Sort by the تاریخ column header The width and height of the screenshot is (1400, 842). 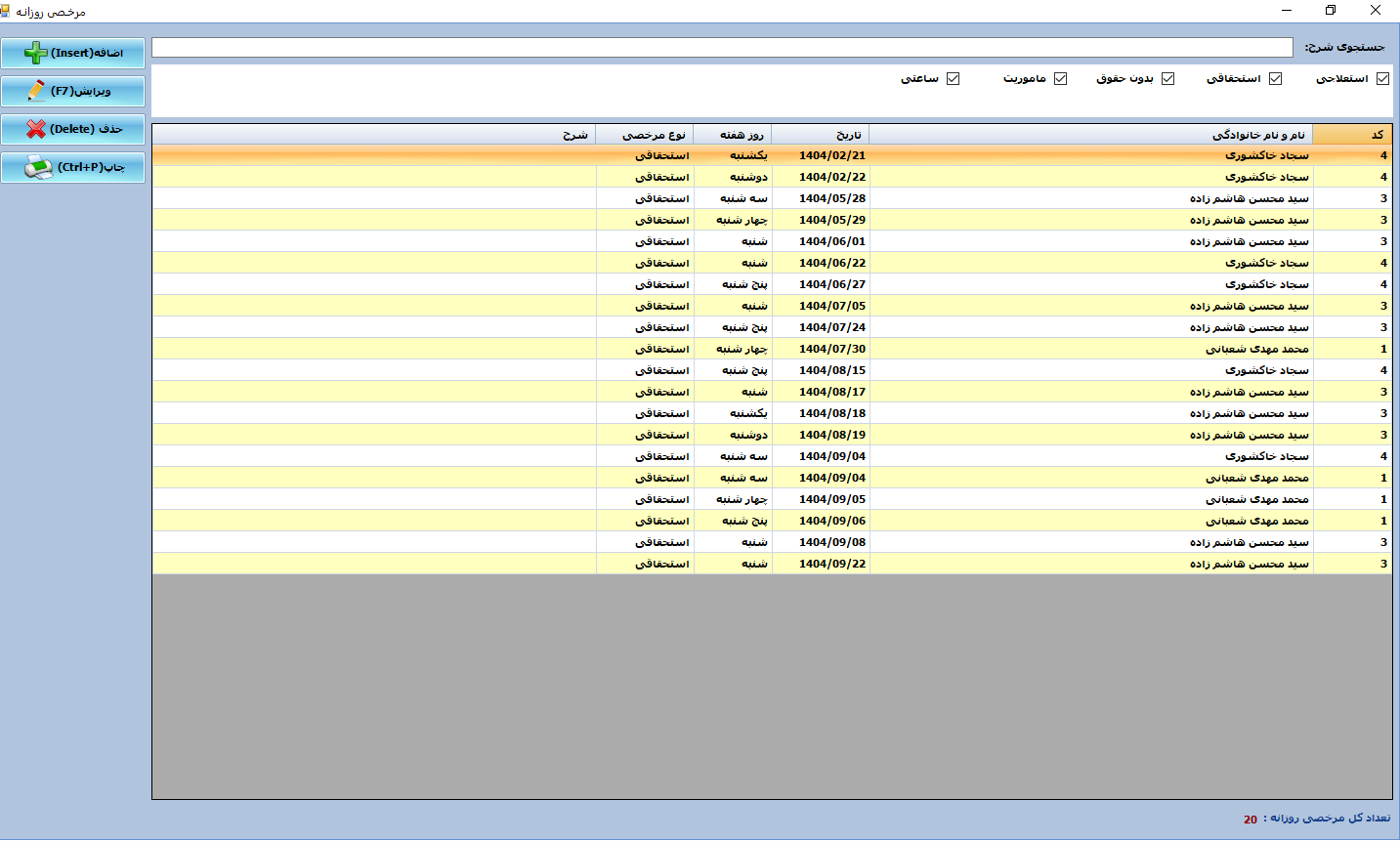pos(821,135)
